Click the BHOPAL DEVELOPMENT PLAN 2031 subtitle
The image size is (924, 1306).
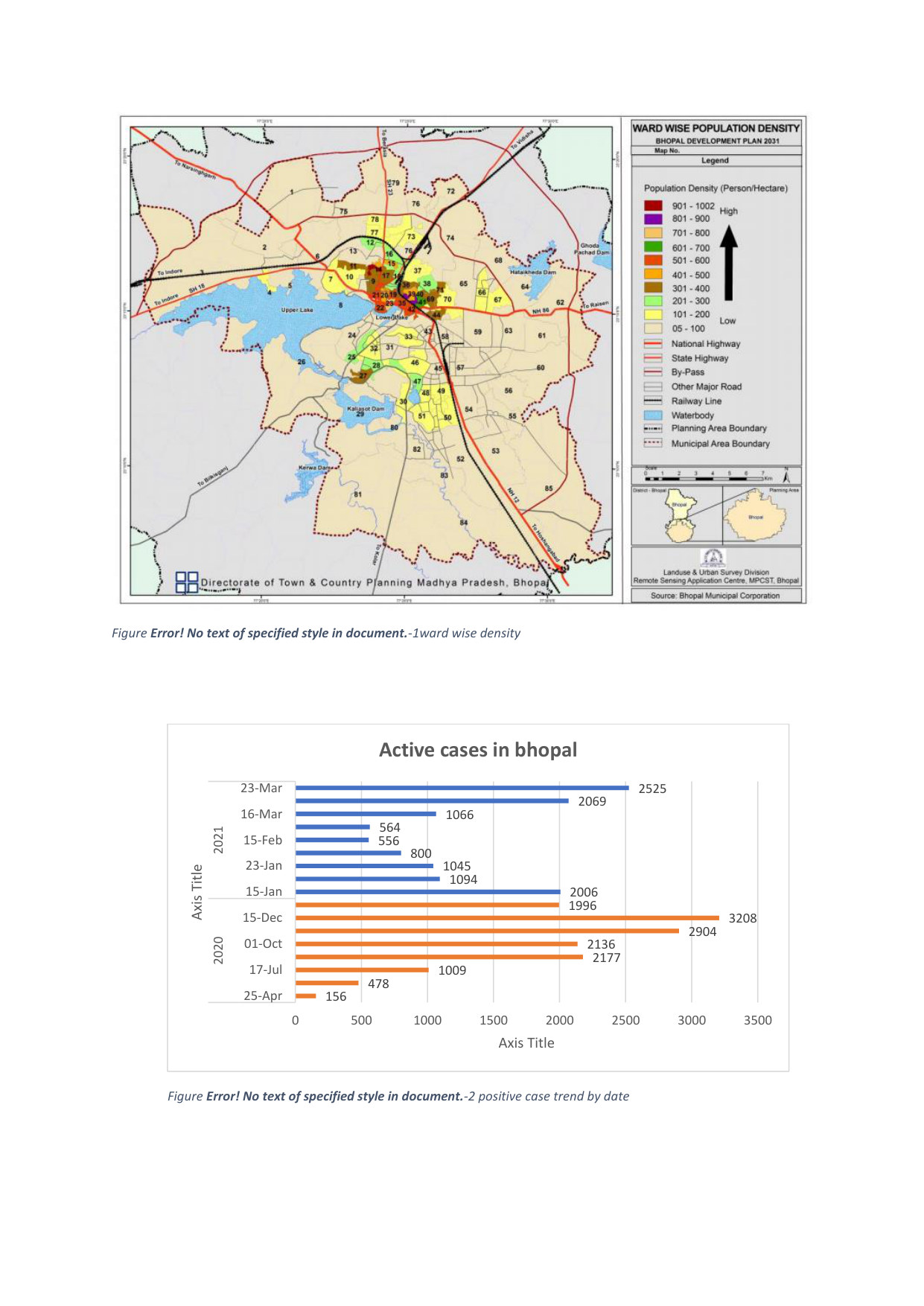tap(716, 141)
